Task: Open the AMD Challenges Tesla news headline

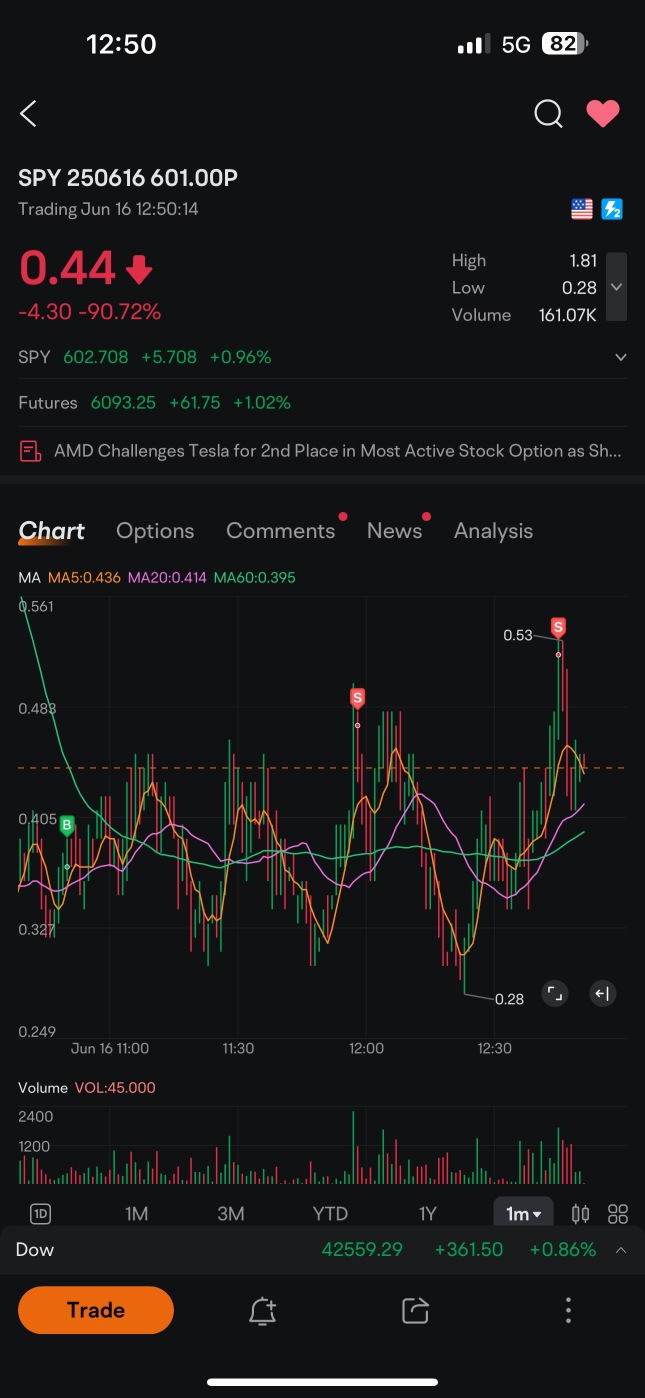Action: click(337, 451)
